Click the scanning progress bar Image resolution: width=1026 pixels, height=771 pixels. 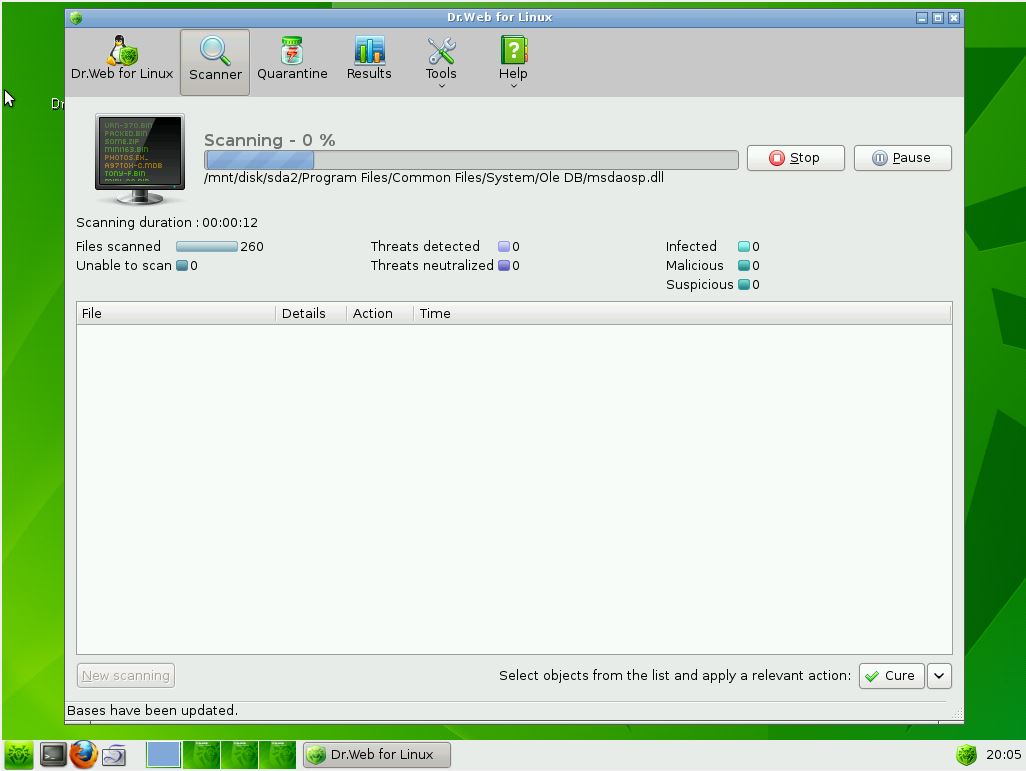[x=470, y=159]
